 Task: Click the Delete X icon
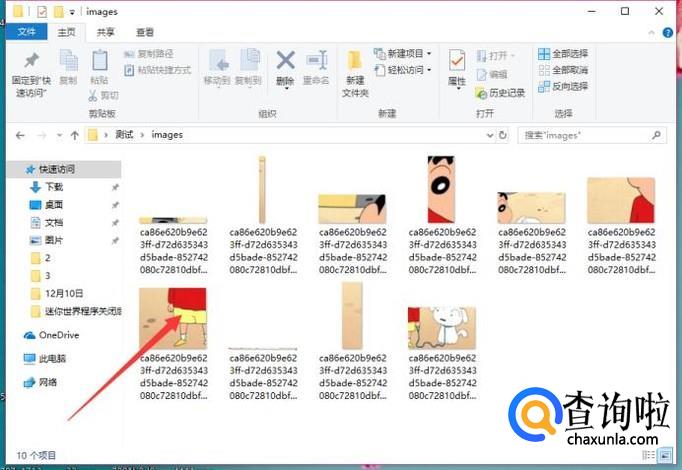285,60
